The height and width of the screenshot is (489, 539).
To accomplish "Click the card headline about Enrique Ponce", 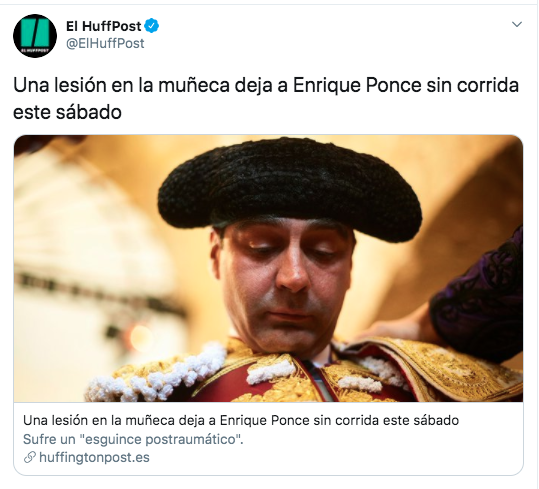I will click(x=241, y=420).
